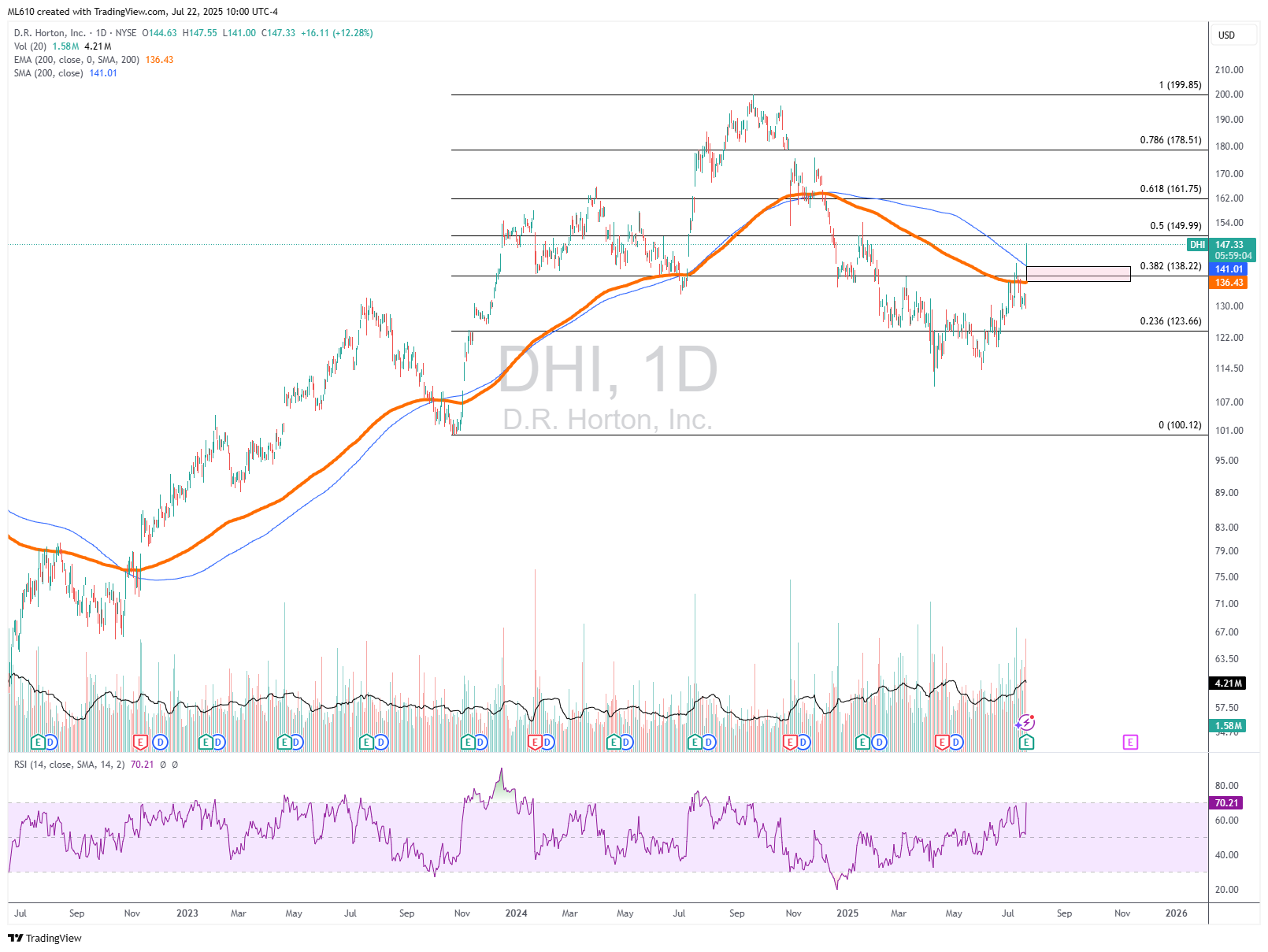This screenshot has height=952, width=1268.
Task: Click the green earnings marker near Jul 2022
Action: (x=38, y=742)
